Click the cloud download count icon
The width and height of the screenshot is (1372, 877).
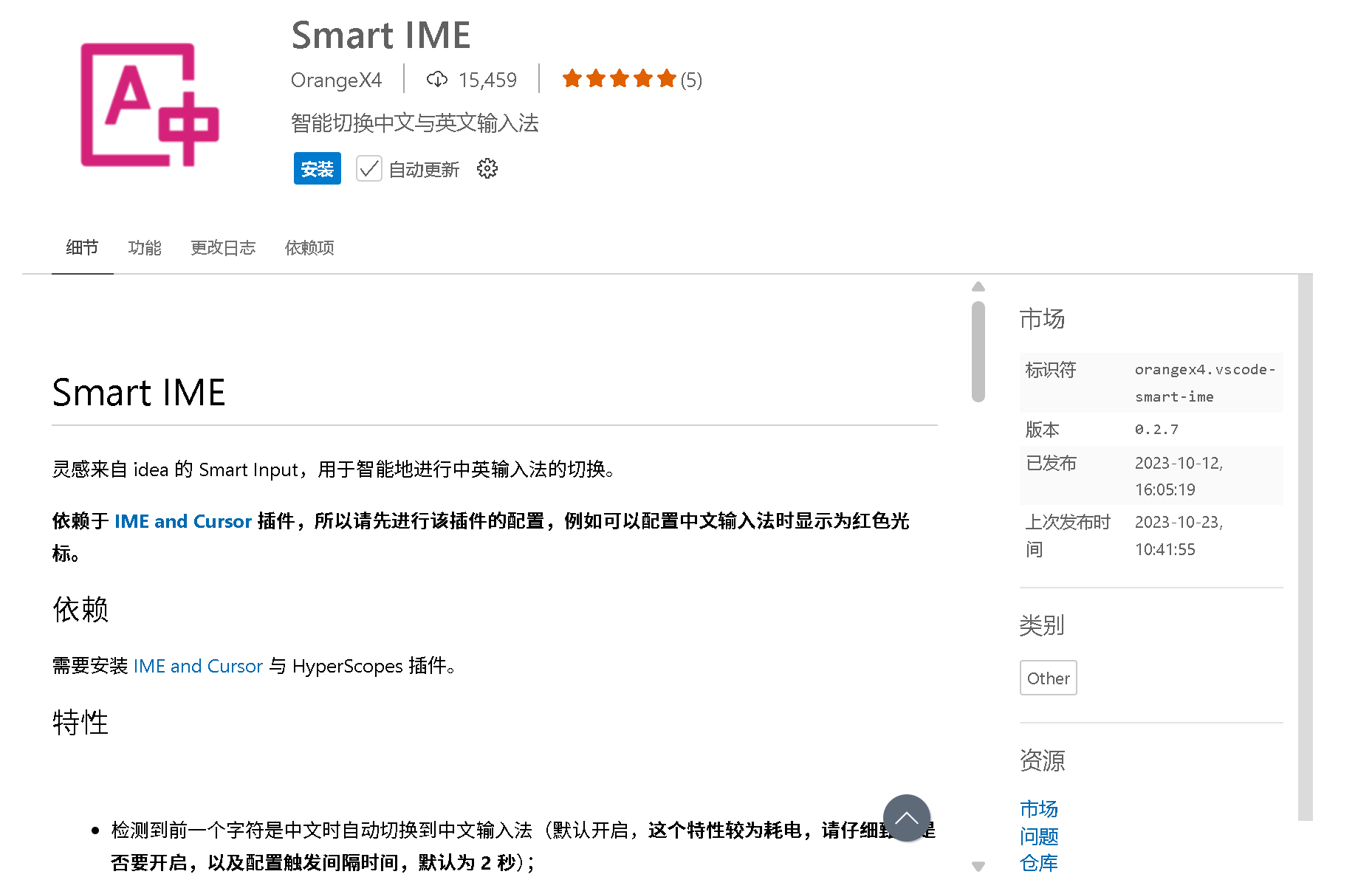pyautogui.click(x=437, y=79)
